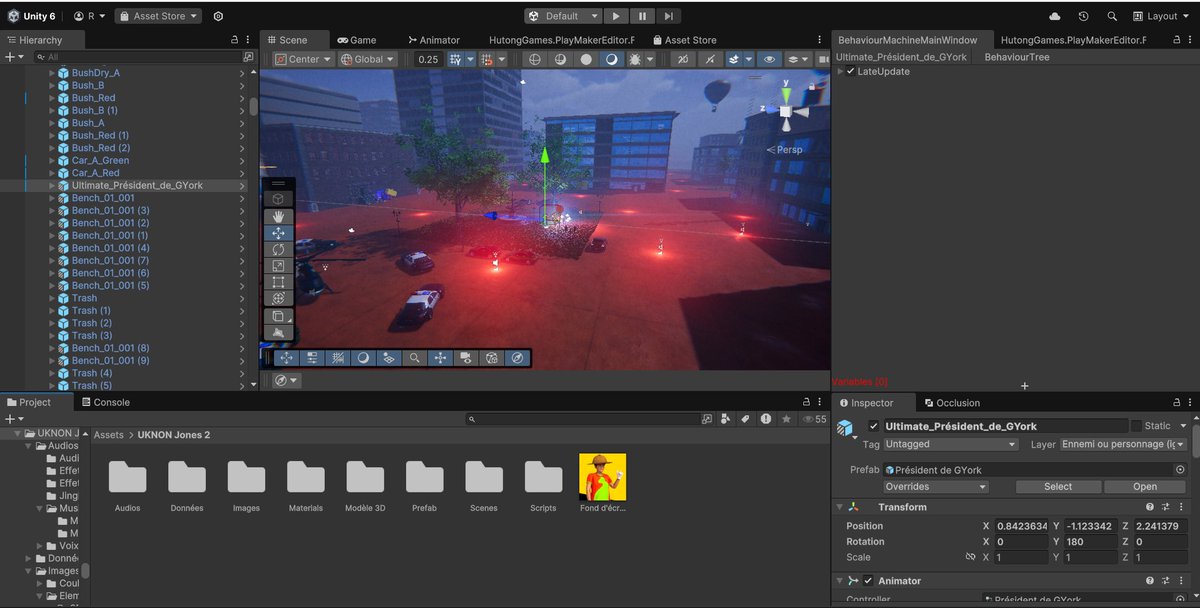Click the orientation gizmo cube
This screenshot has height=608, width=1200.
tap(787, 111)
